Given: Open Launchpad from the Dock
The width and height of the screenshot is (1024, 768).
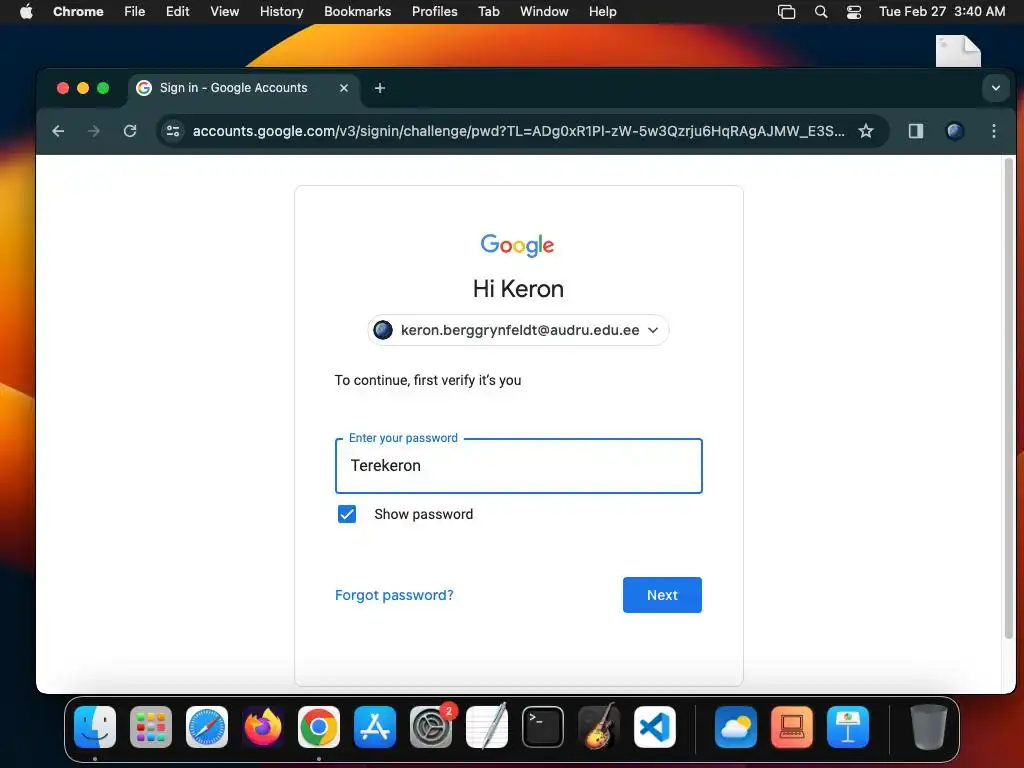Looking at the screenshot, I should [151, 727].
